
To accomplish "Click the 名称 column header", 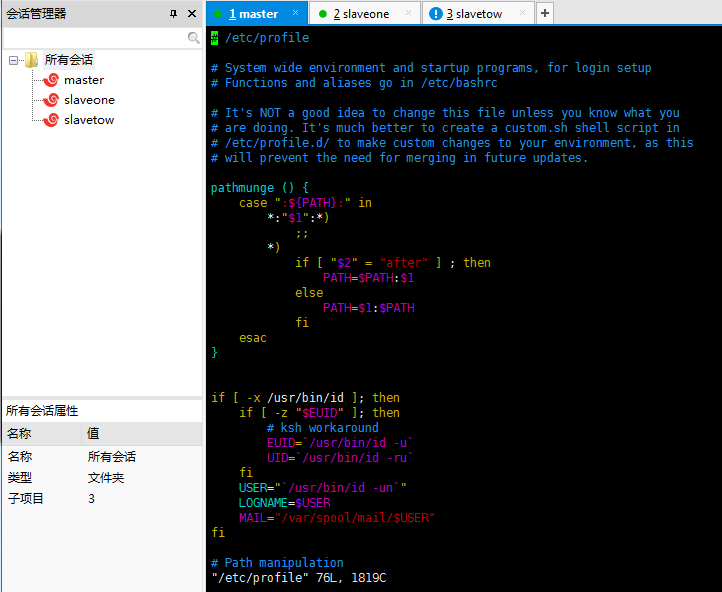I will [42, 434].
